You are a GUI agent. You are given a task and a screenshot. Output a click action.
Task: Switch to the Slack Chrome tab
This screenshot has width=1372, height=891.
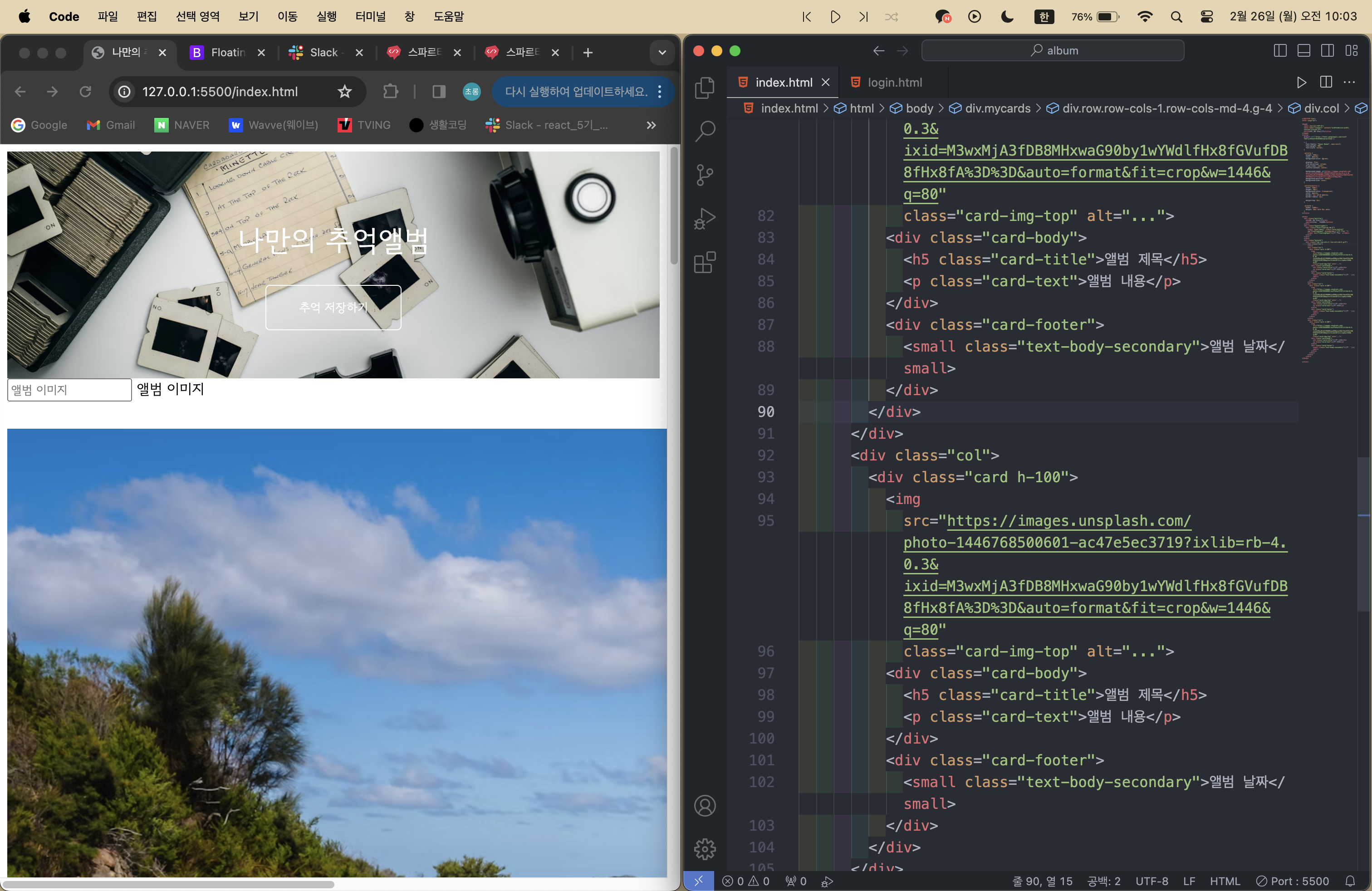[326, 53]
